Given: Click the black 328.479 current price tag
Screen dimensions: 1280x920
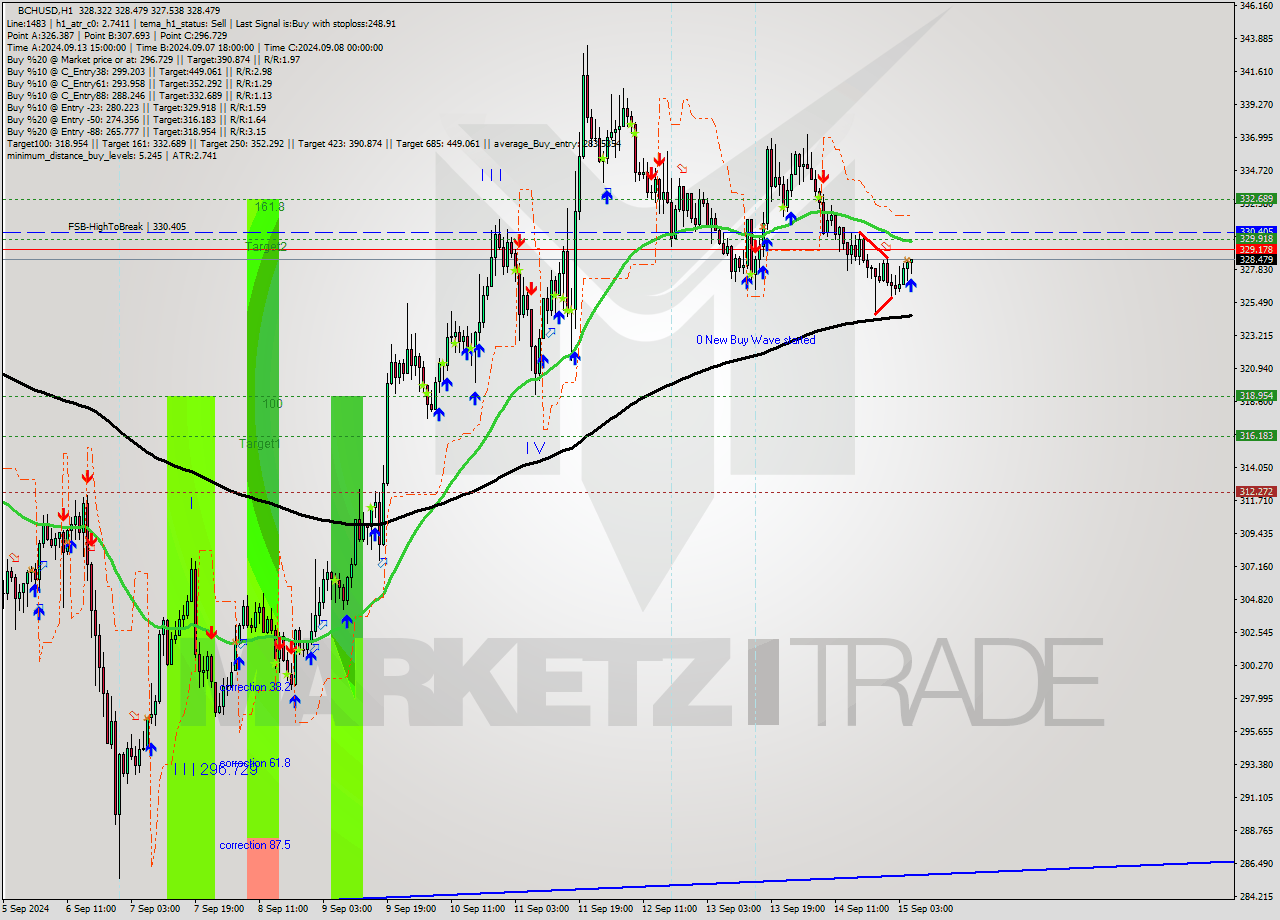Looking at the screenshot, I should [x=1256, y=259].
